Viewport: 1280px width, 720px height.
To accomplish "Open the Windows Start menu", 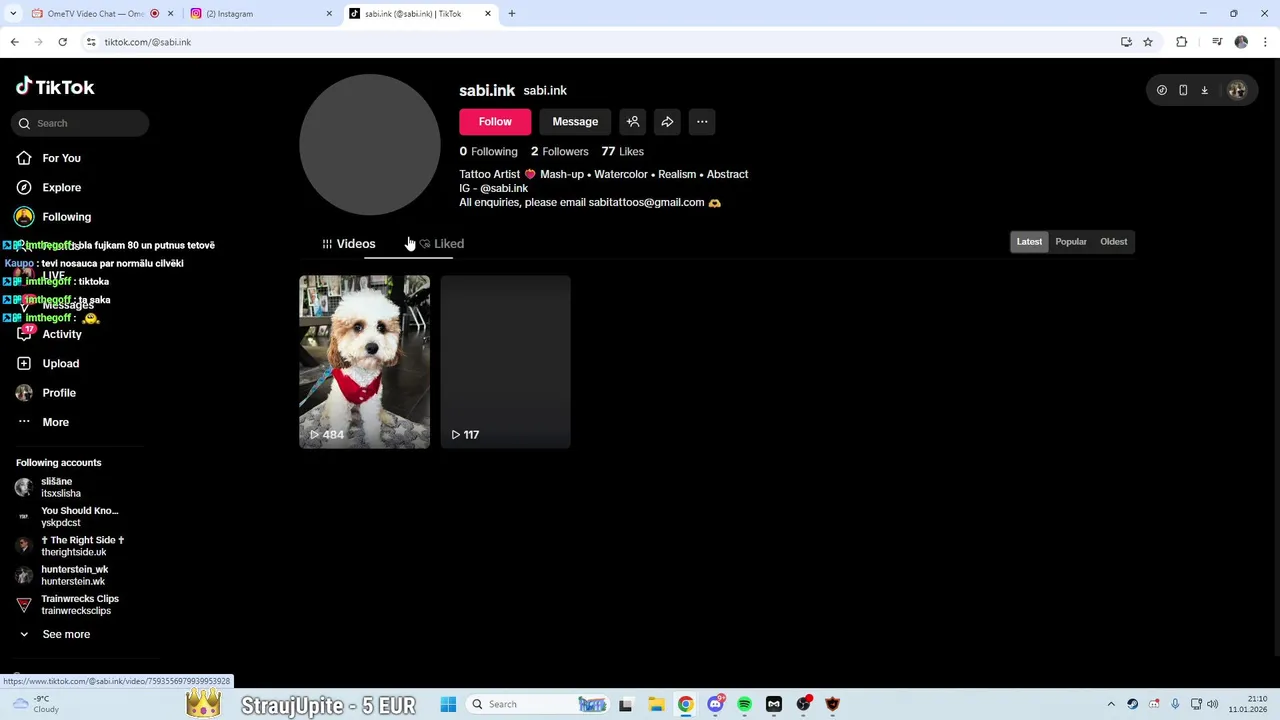I will point(448,704).
